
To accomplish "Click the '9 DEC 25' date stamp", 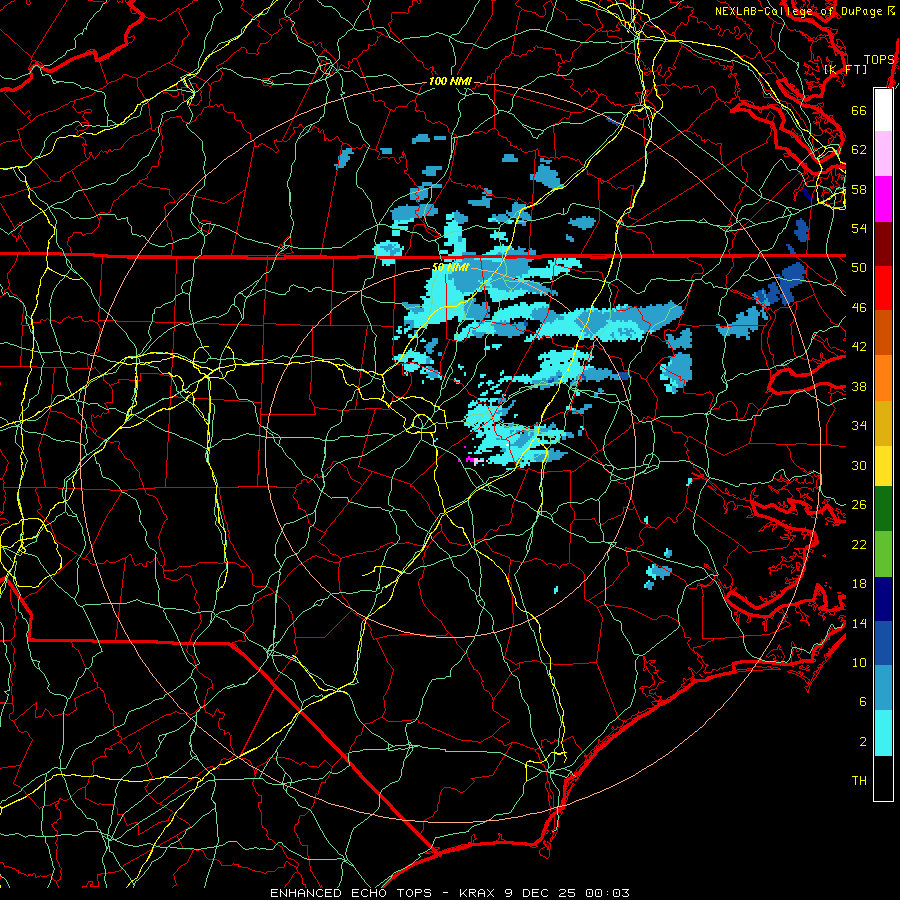I will coord(541,893).
